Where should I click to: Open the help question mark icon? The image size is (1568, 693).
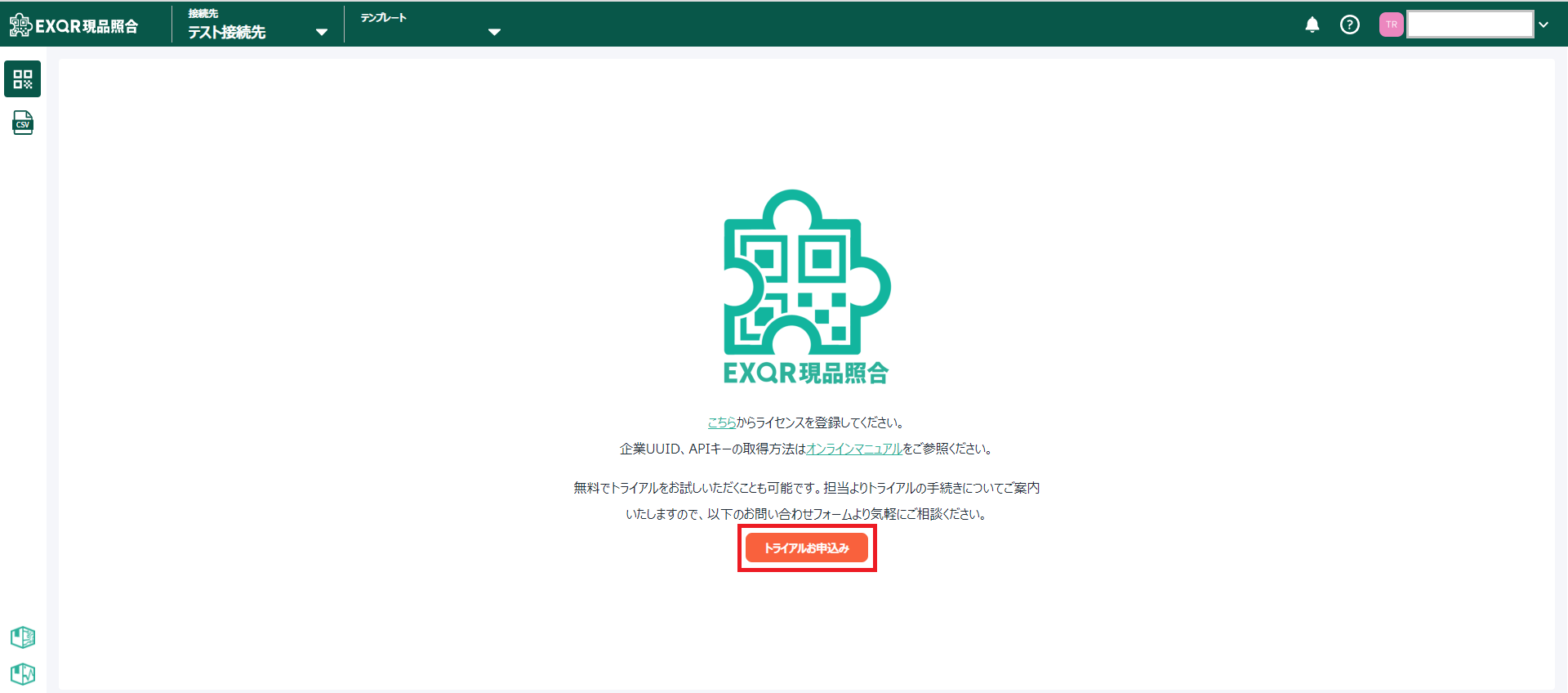[x=1350, y=25]
